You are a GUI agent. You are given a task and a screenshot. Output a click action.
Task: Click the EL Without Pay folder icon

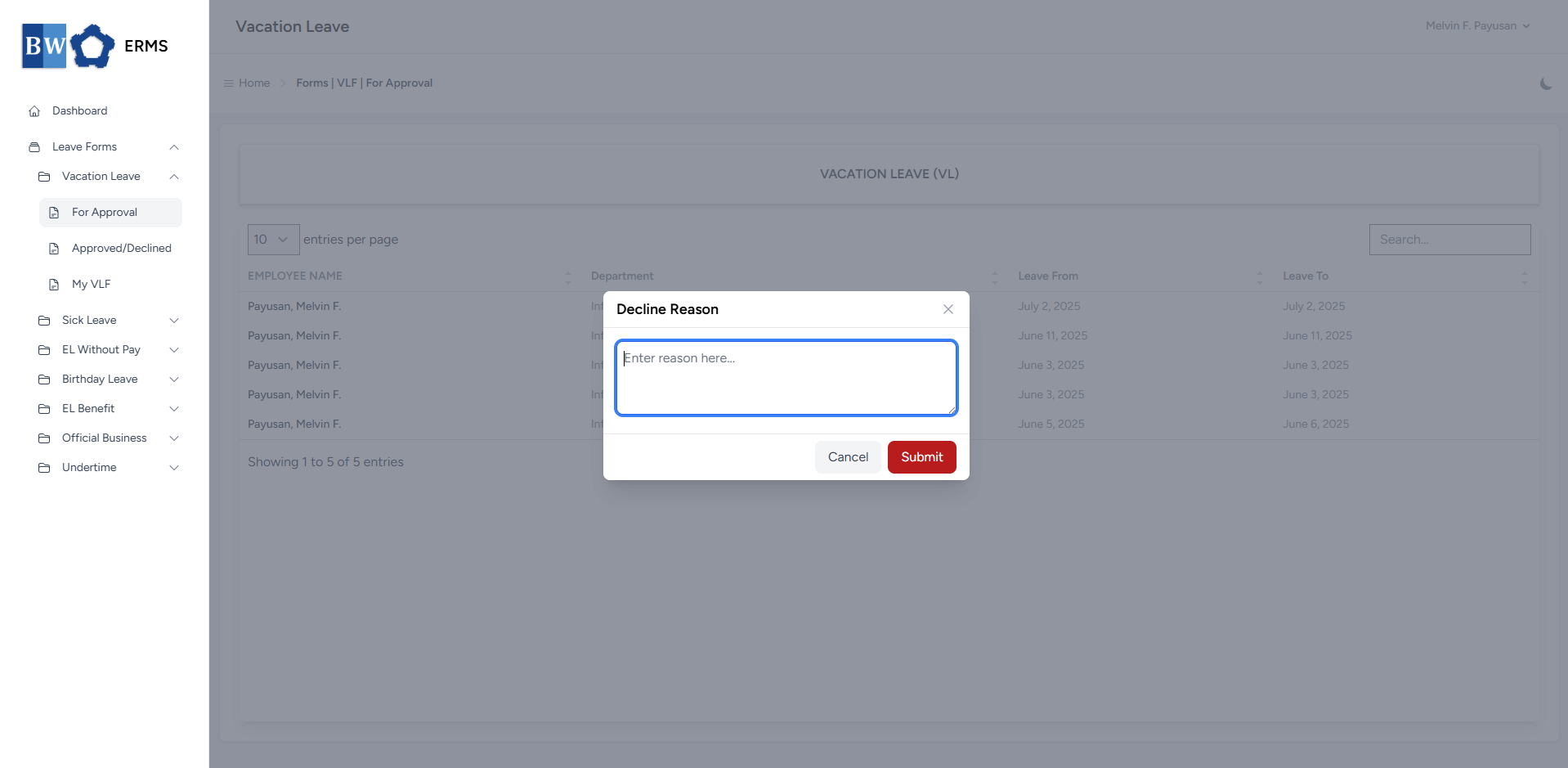tap(44, 350)
